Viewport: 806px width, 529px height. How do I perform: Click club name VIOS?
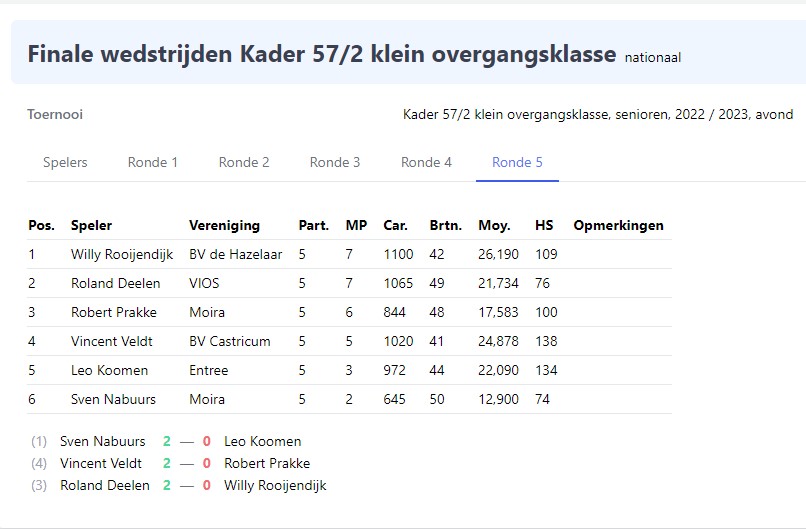click(204, 283)
